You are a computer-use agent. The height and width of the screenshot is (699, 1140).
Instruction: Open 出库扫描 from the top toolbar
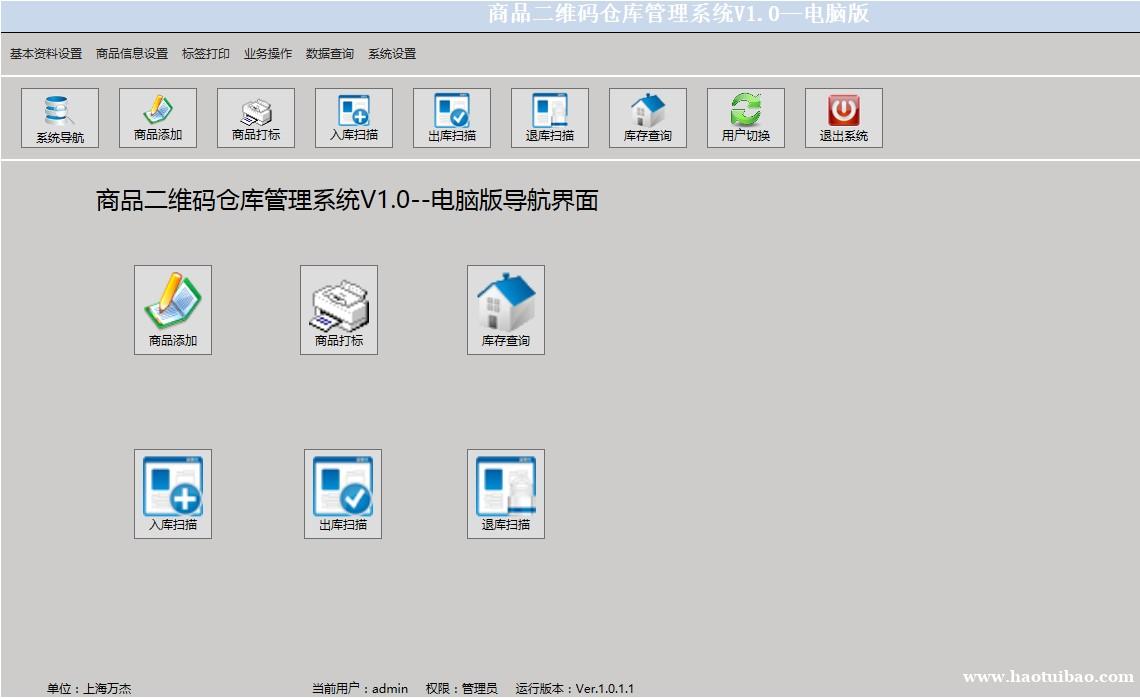(x=452, y=118)
